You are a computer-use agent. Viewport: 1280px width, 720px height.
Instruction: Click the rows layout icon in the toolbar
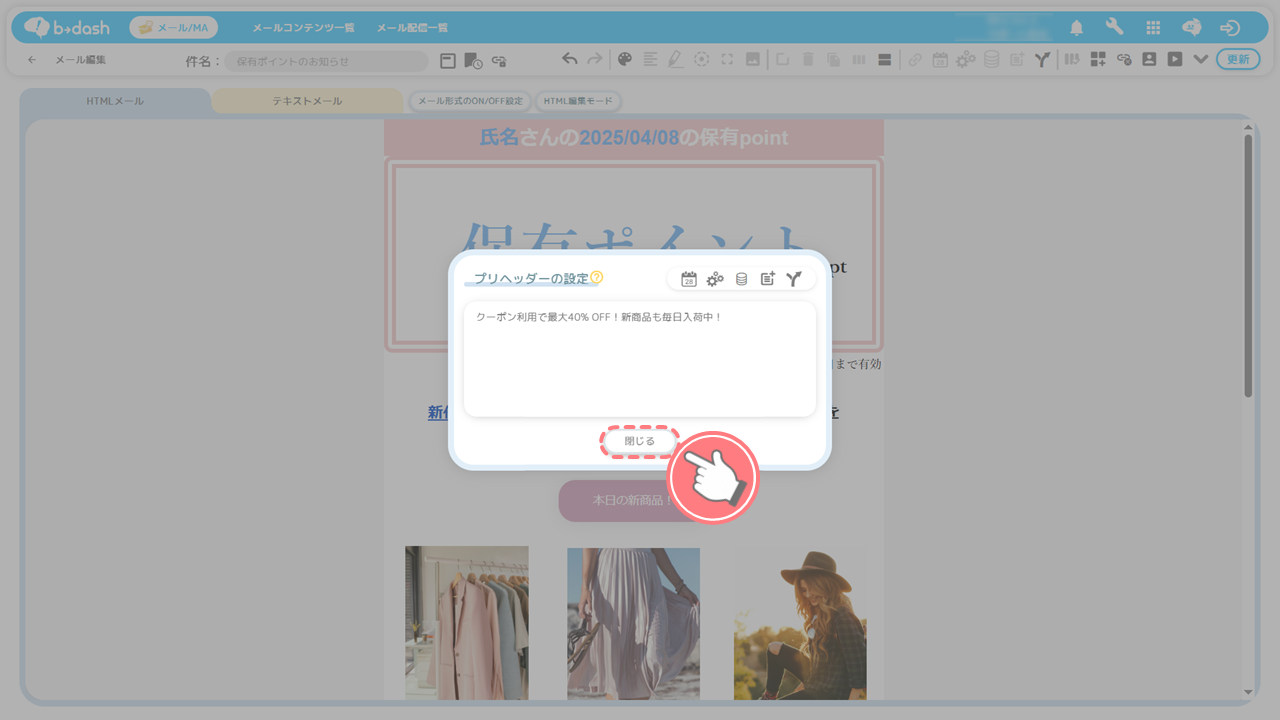885,60
